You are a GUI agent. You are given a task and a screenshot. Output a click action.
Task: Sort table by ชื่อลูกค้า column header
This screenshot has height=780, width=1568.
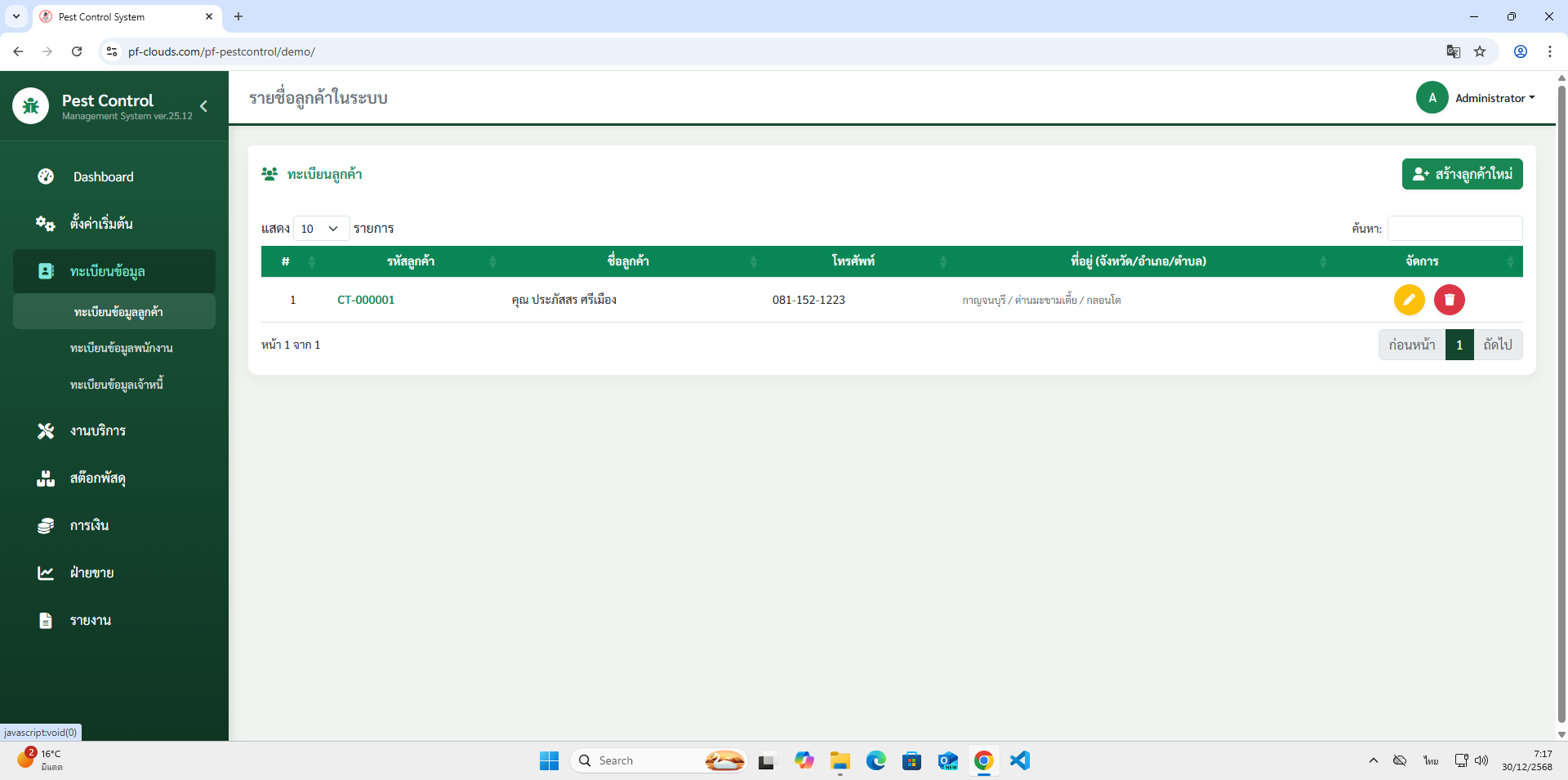628,261
